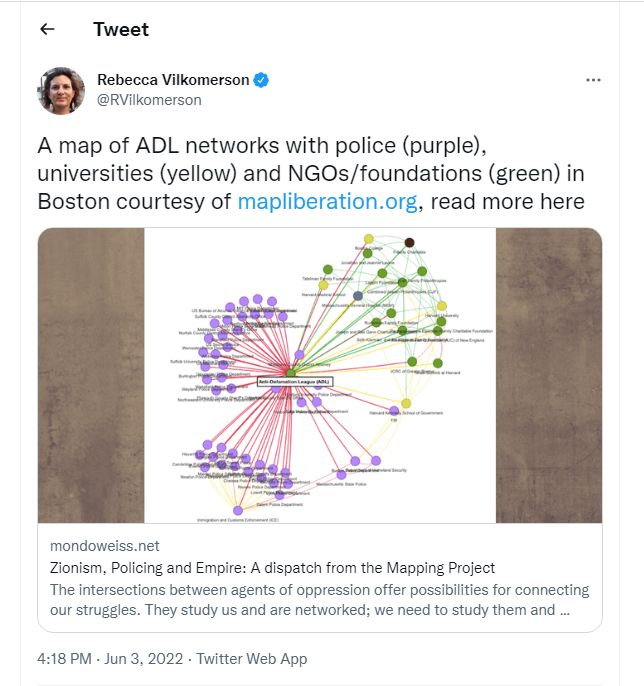Click the dark brown node at the map's top

(x=410, y=243)
